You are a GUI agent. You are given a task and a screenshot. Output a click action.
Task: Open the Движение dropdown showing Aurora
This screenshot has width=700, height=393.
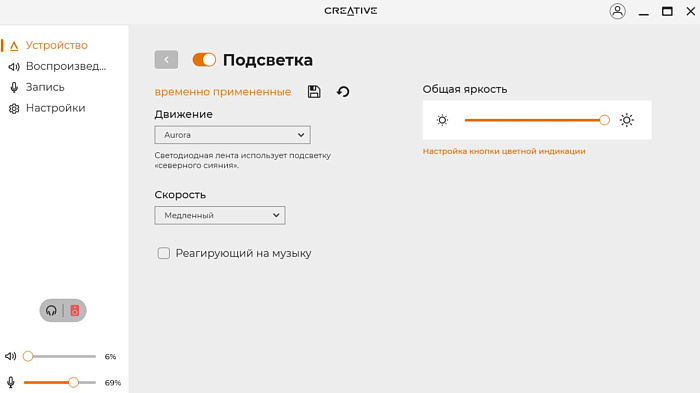(233, 134)
